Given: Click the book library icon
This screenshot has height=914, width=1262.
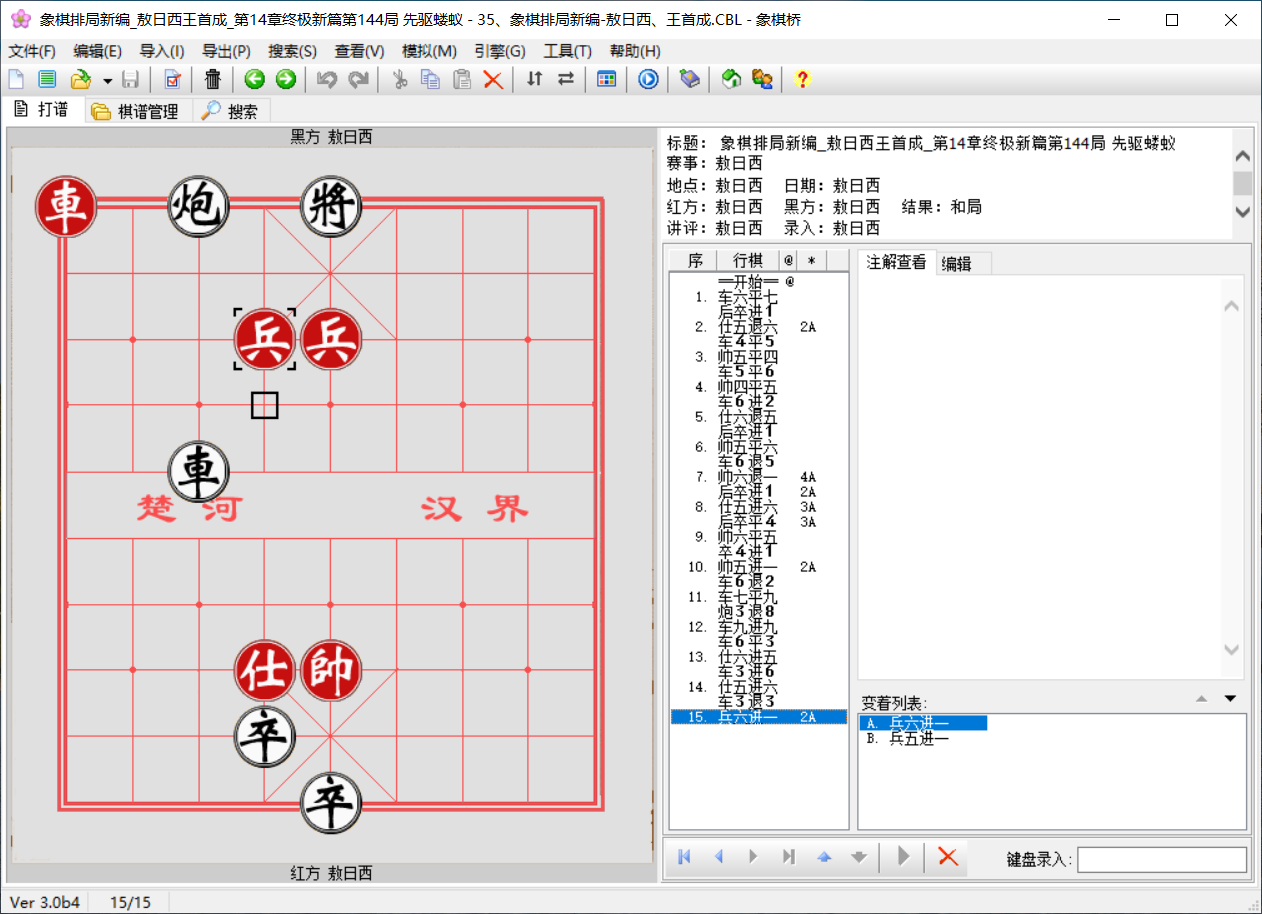Looking at the screenshot, I should [x=690, y=80].
